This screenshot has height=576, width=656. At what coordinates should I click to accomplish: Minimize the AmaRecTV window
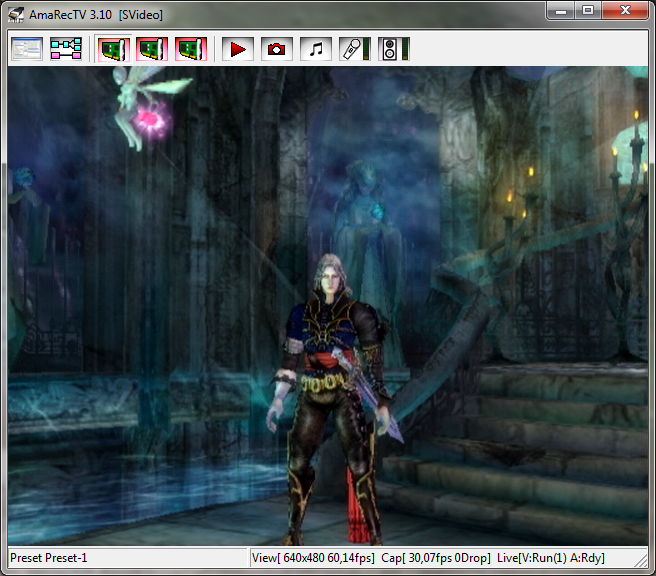562,11
